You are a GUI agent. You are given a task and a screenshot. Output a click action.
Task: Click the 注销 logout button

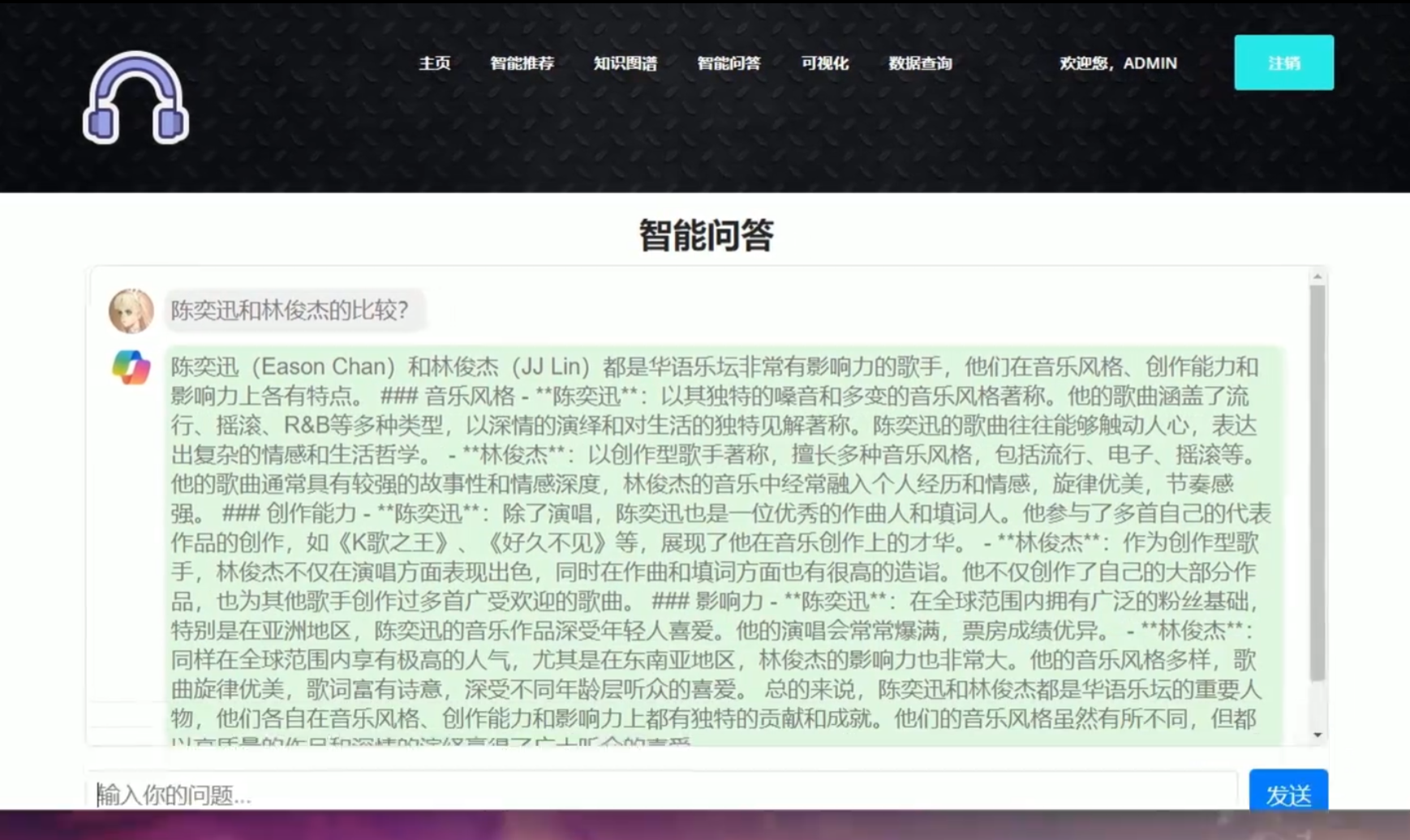click(1283, 62)
